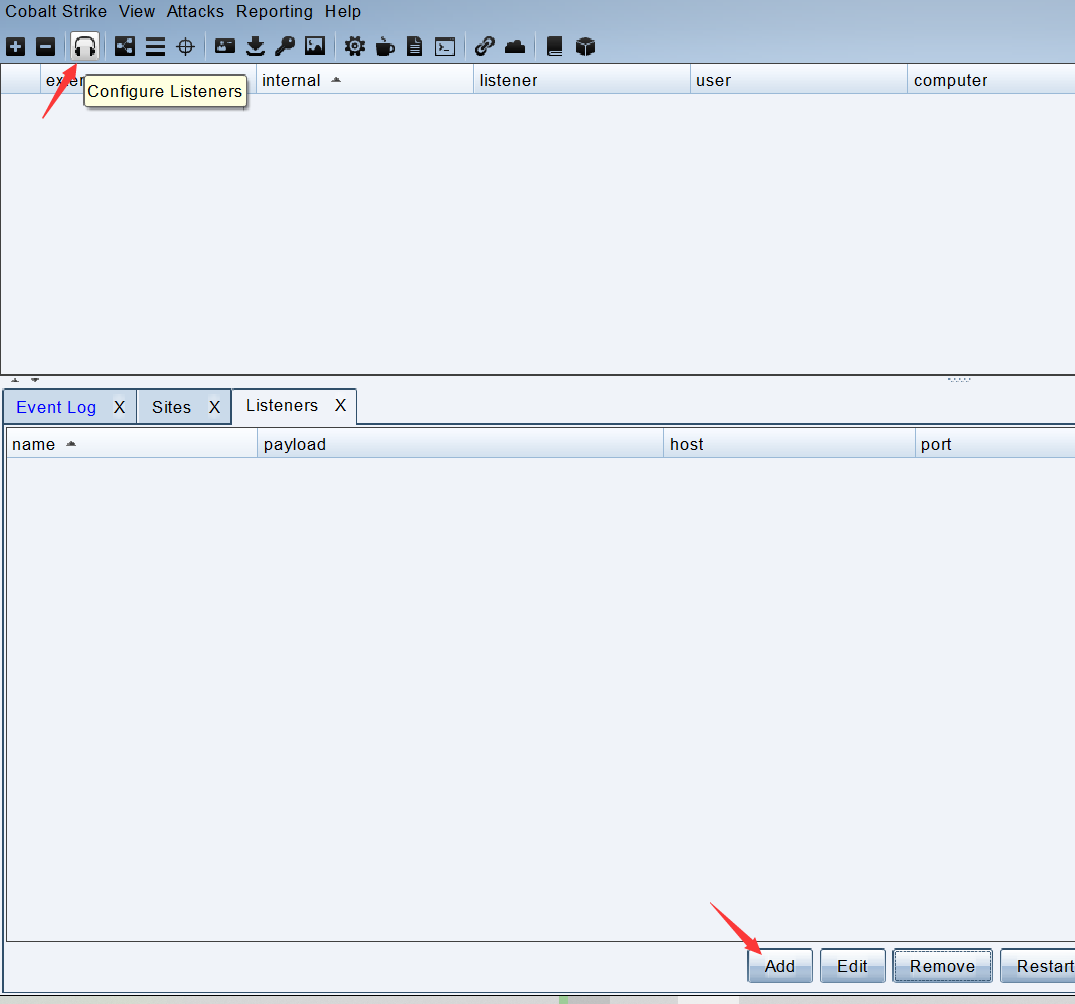Sort sessions by internal column
1075x1004 pixels.
pyautogui.click(x=365, y=80)
